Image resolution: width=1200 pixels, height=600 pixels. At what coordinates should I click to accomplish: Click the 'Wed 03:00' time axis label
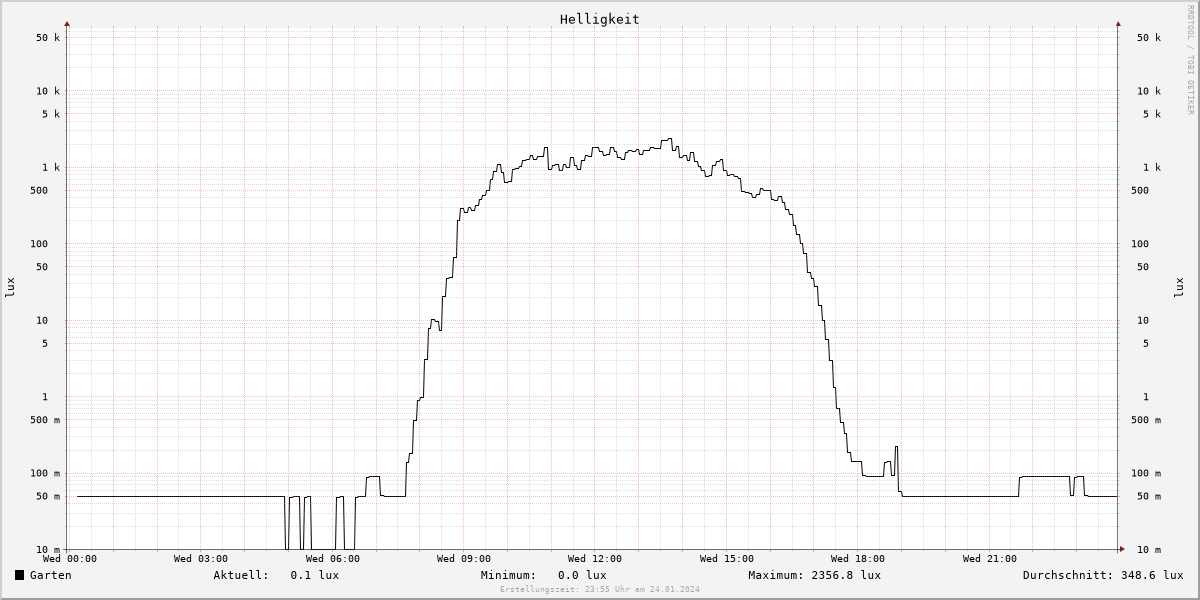[x=201, y=559]
